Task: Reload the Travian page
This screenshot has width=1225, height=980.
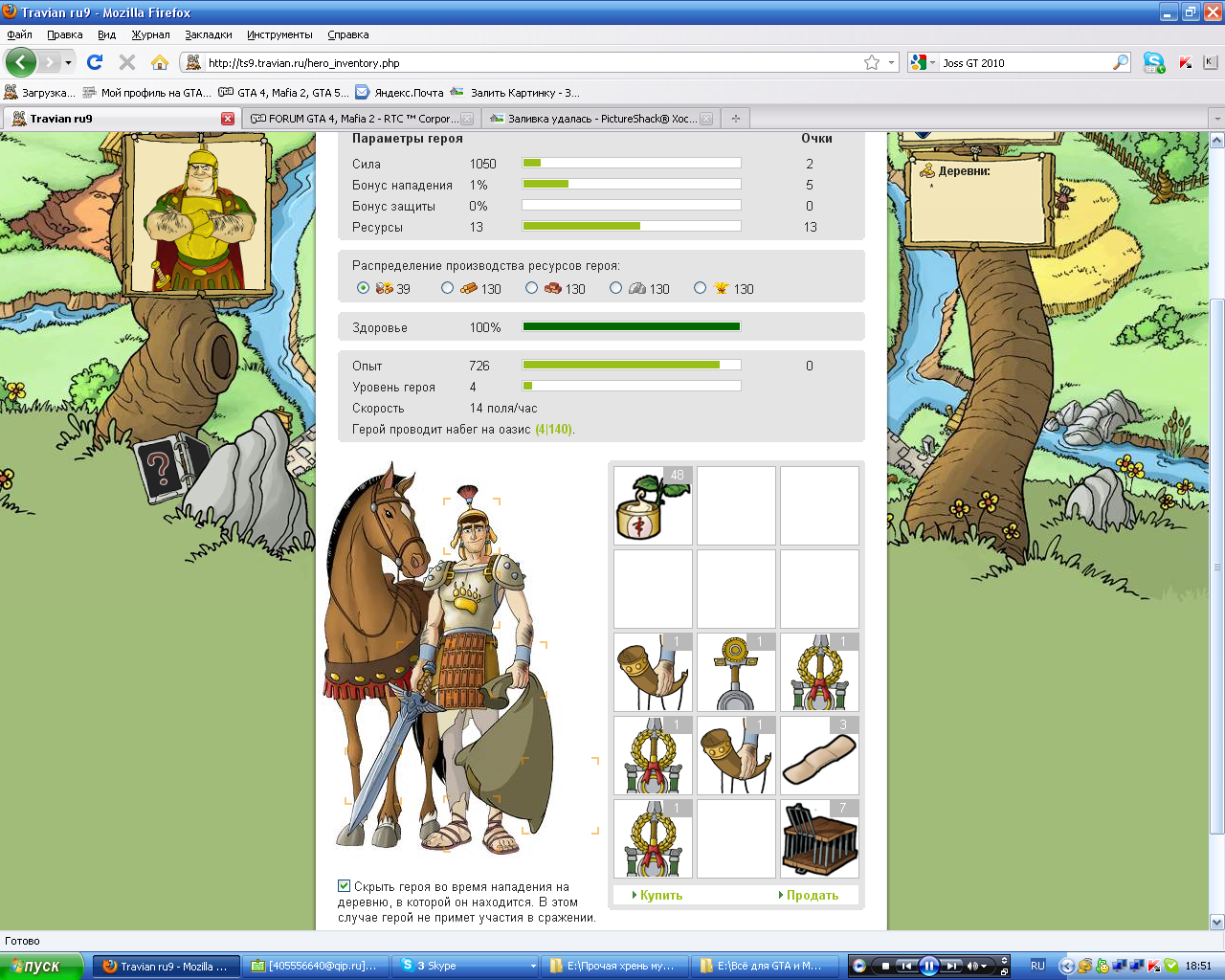Action: click(95, 62)
